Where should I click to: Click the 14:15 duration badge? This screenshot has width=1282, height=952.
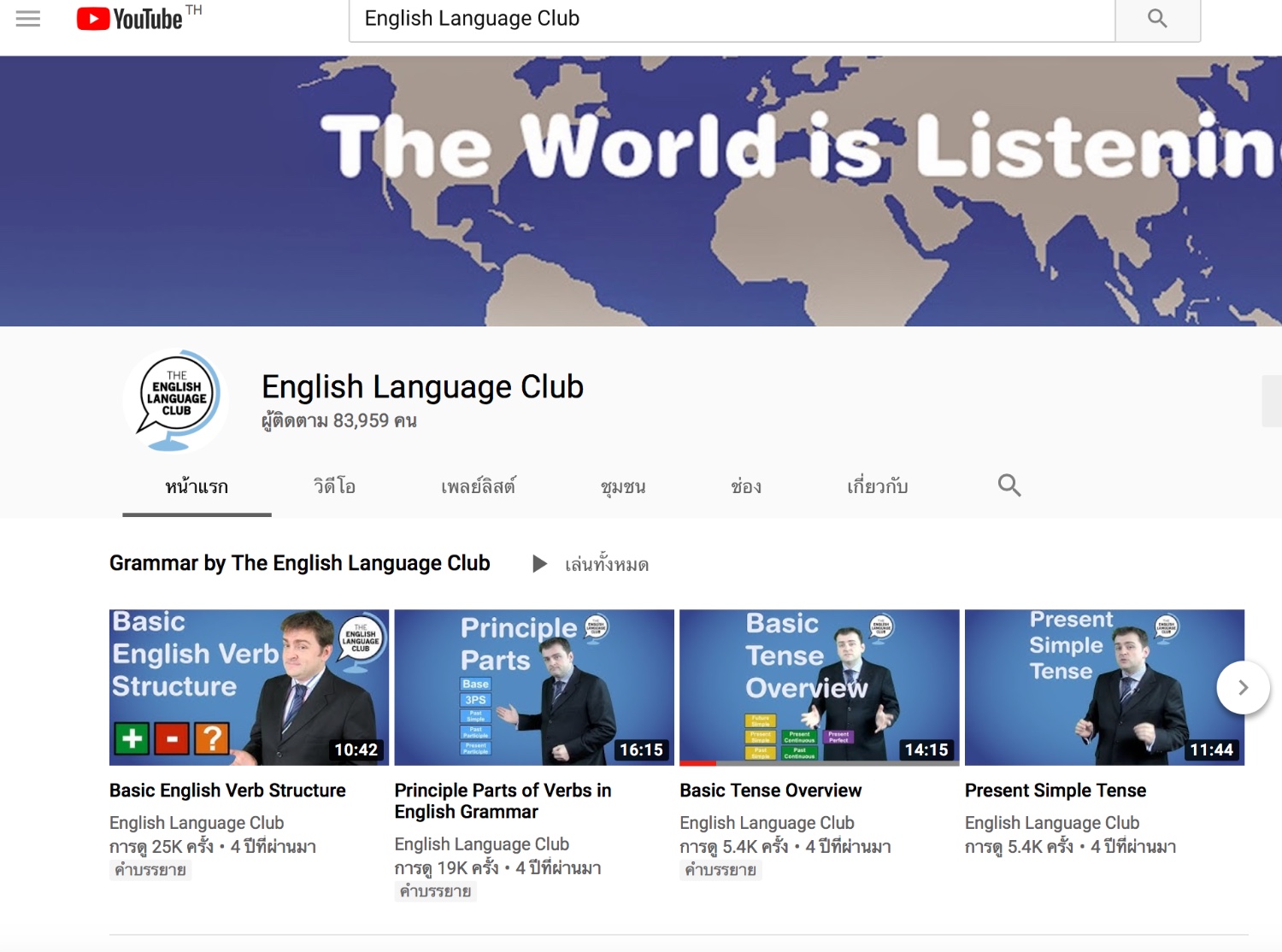(926, 749)
